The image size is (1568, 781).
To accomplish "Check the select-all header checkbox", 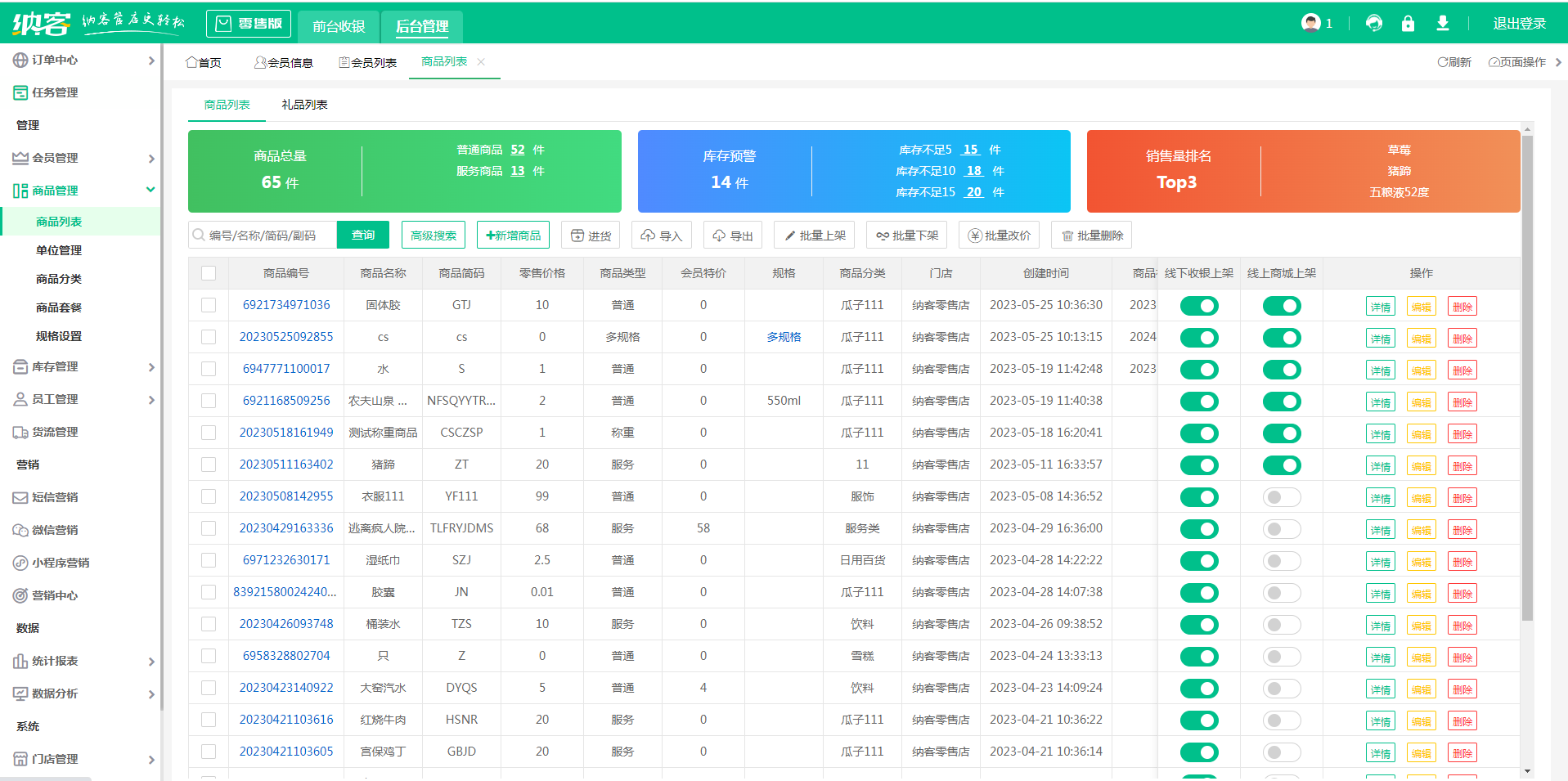I will [x=209, y=273].
